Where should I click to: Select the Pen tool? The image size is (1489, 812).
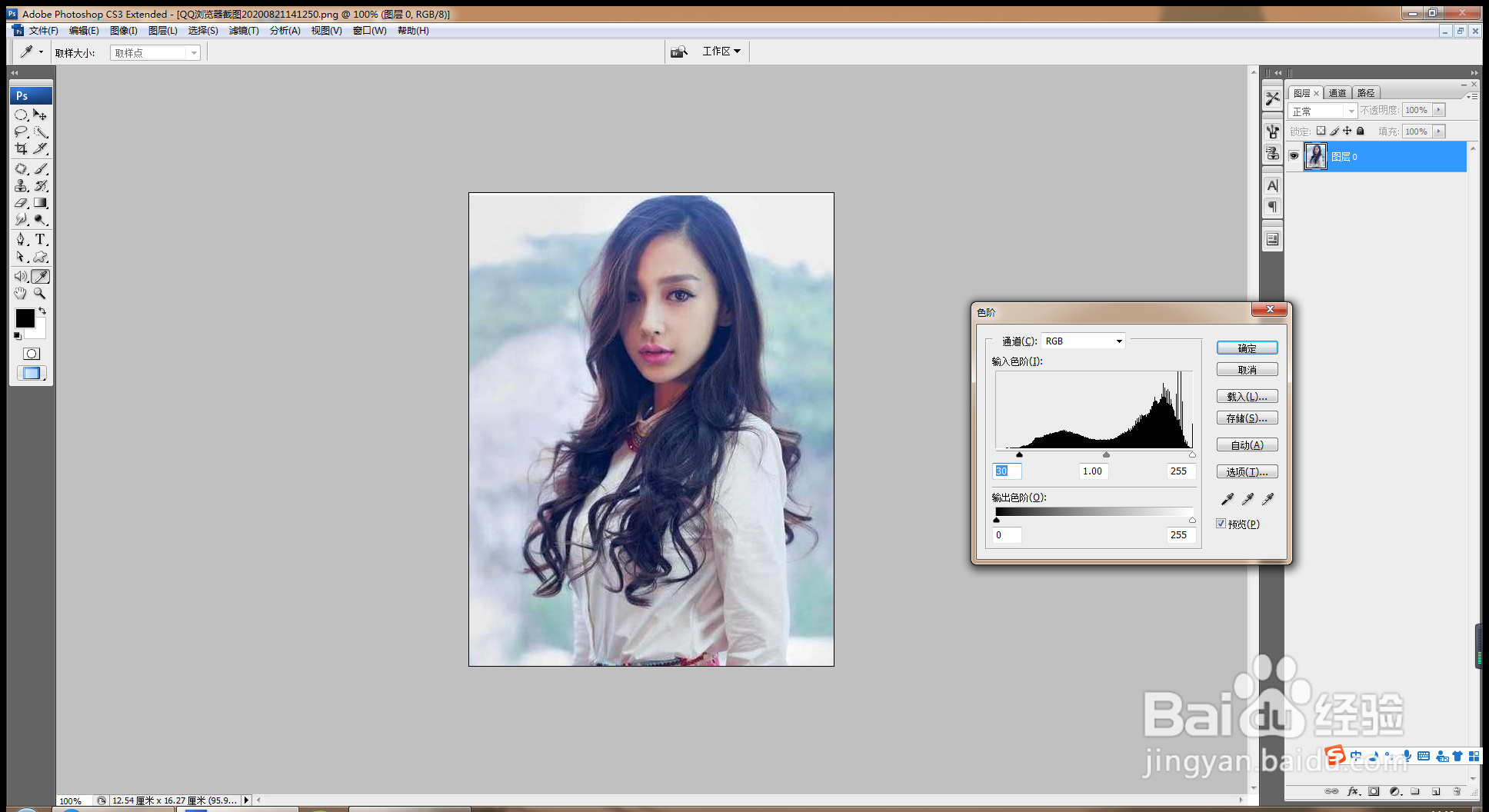pyautogui.click(x=21, y=239)
